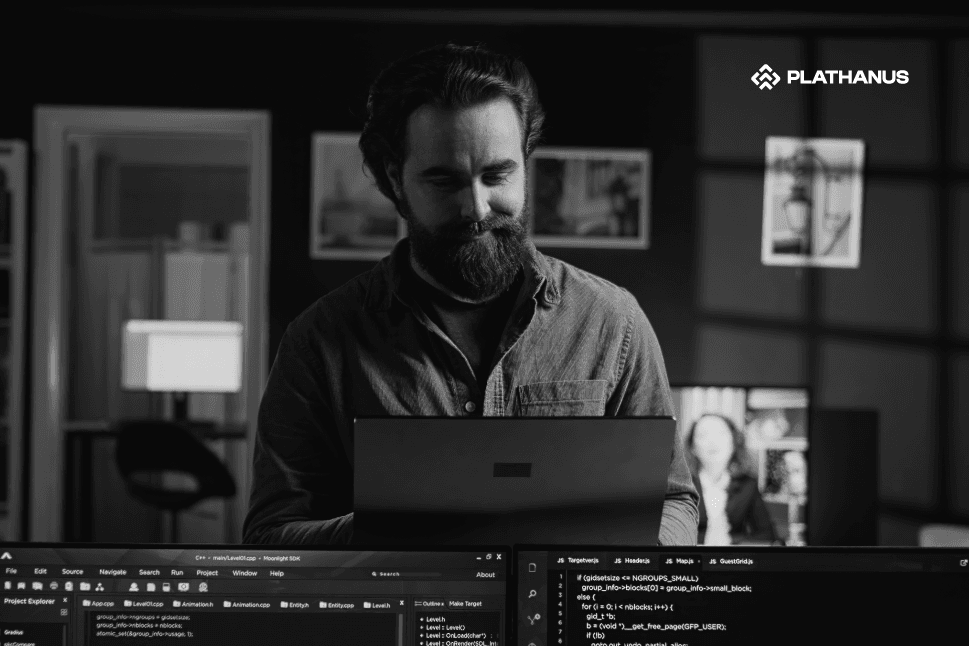The image size is (969, 646).
Task: Open the Navigate menu
Action: click(112, 572)
